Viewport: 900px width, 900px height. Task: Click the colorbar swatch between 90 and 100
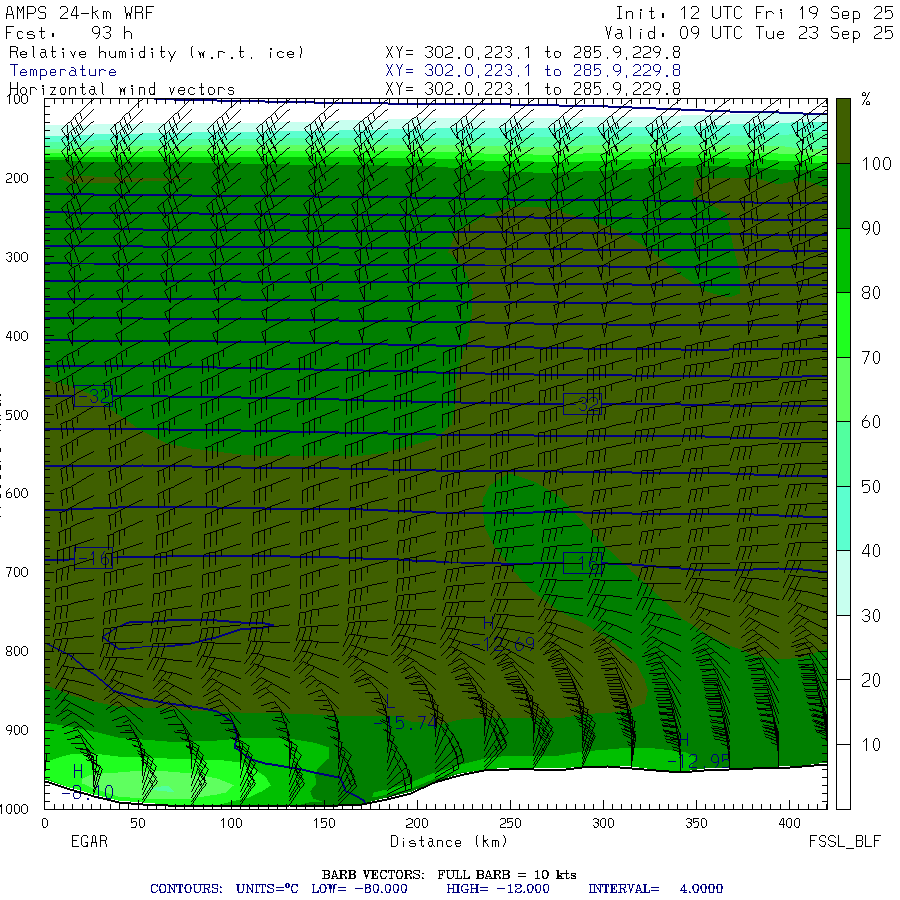[x=843, y=196]
